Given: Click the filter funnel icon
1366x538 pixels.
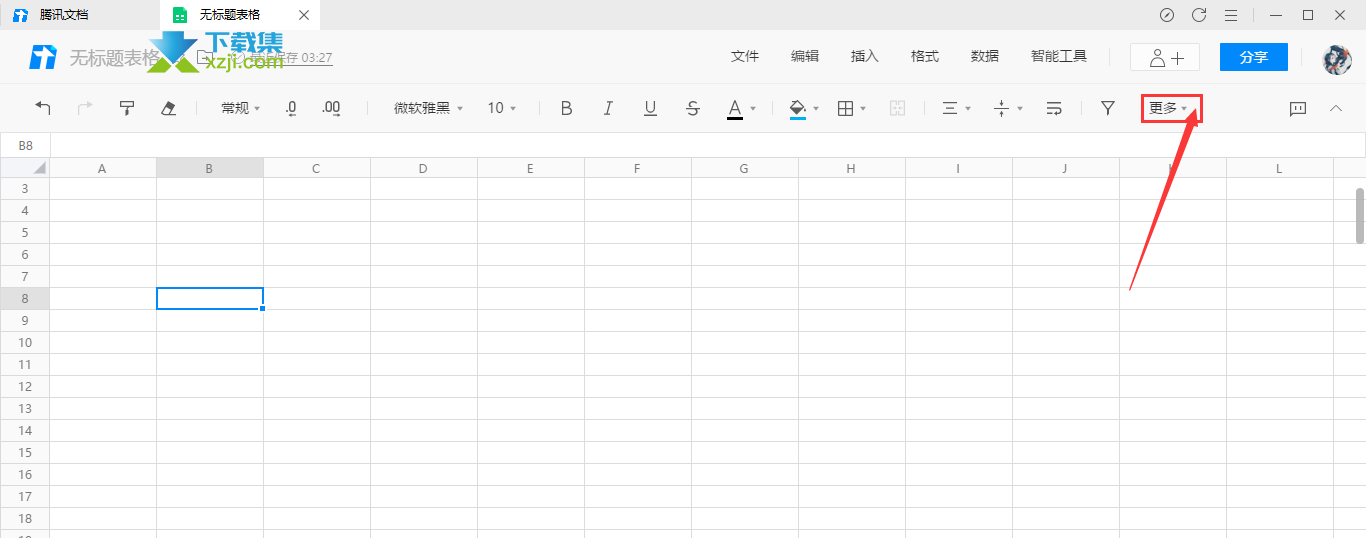Looking at the screenshot, I should point(1107,108).
